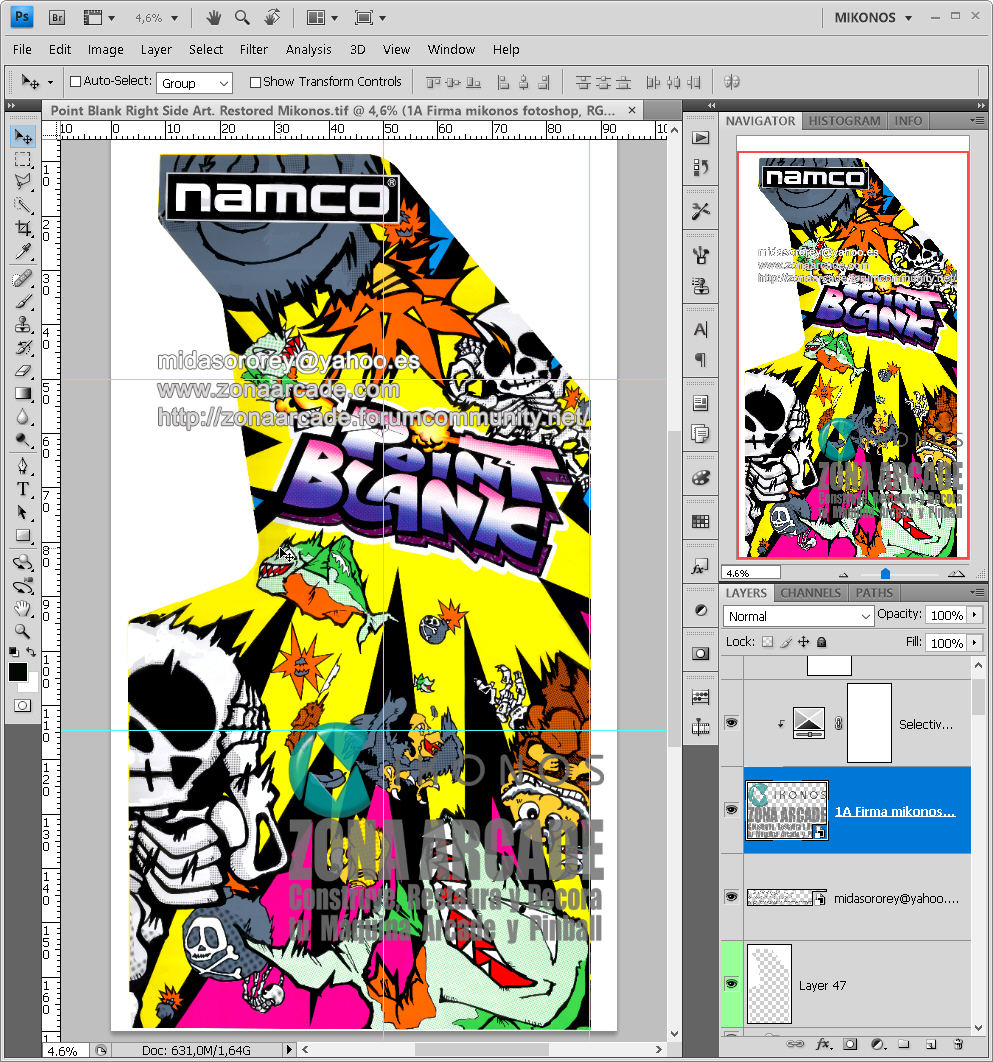Select the Eyedropper tool
The width and height of the screenshot is (993, 1062).
click(x=23, y=251)
